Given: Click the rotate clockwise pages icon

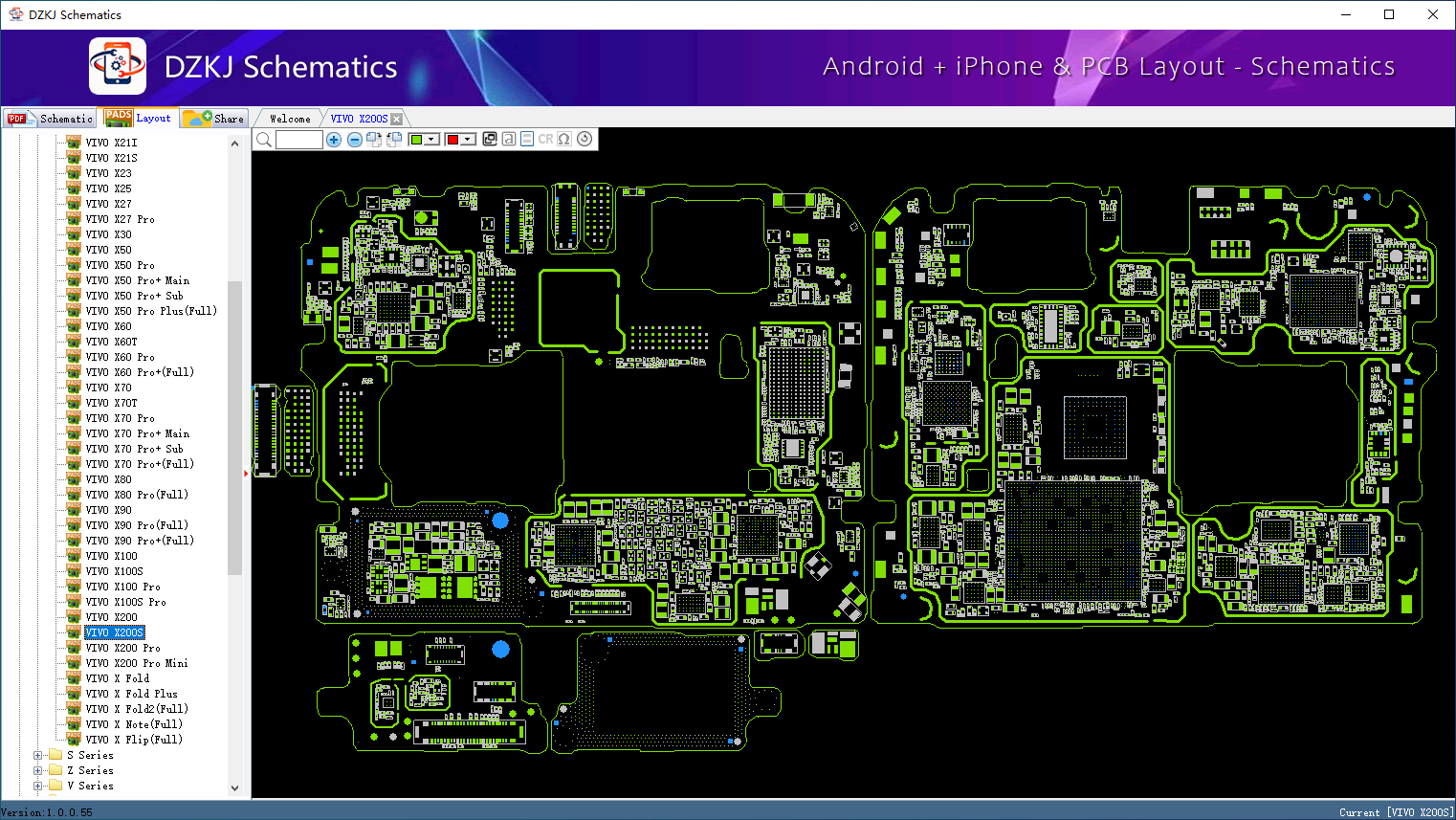Looking at the screenshot, I should tap(374, 140).
